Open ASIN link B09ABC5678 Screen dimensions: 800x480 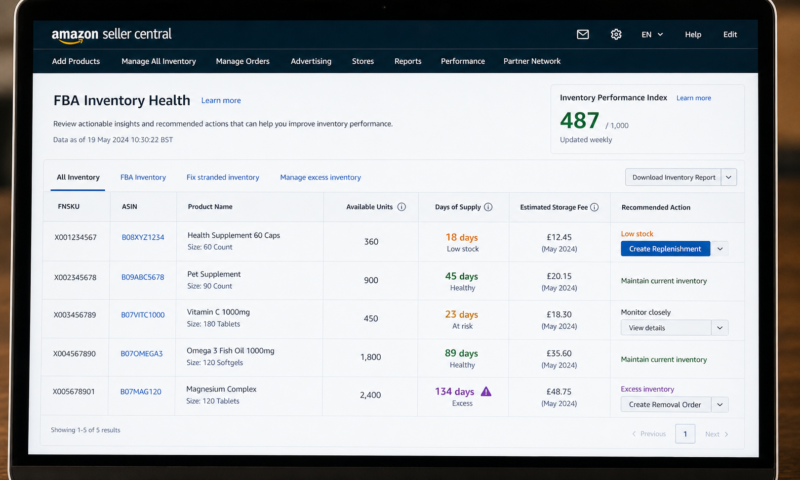[x=142, y=277]
